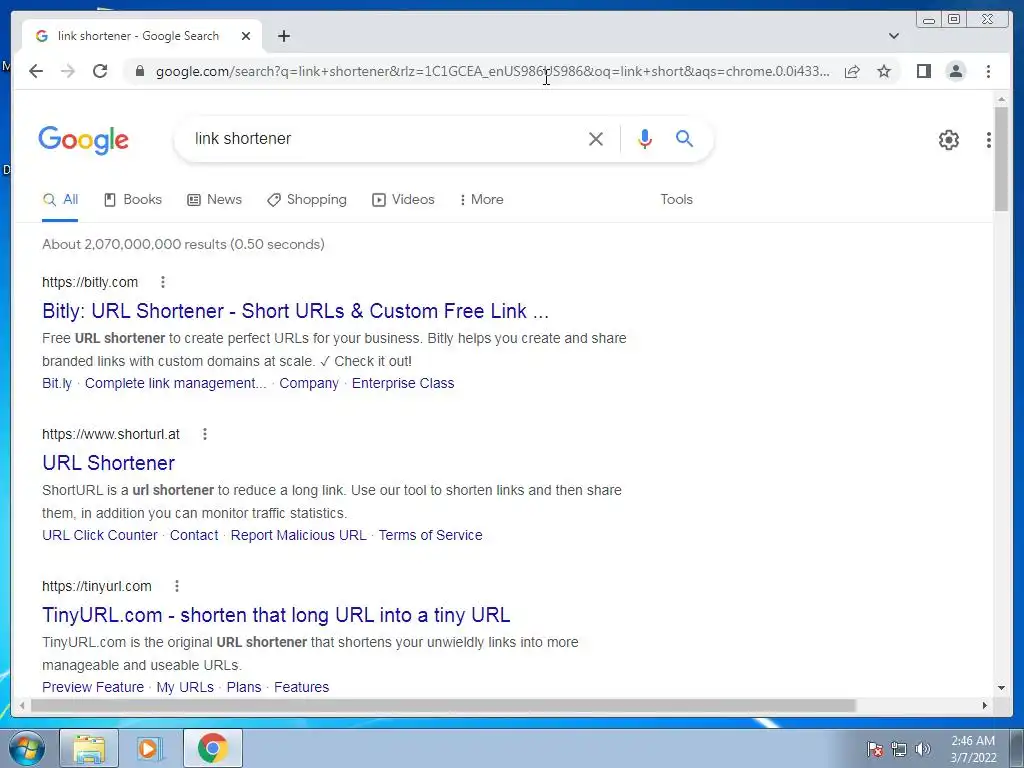Image resolution: width=1024 pixels, height=768 pixels.
Task: Open the Plans sitelink
Action: 244,688
